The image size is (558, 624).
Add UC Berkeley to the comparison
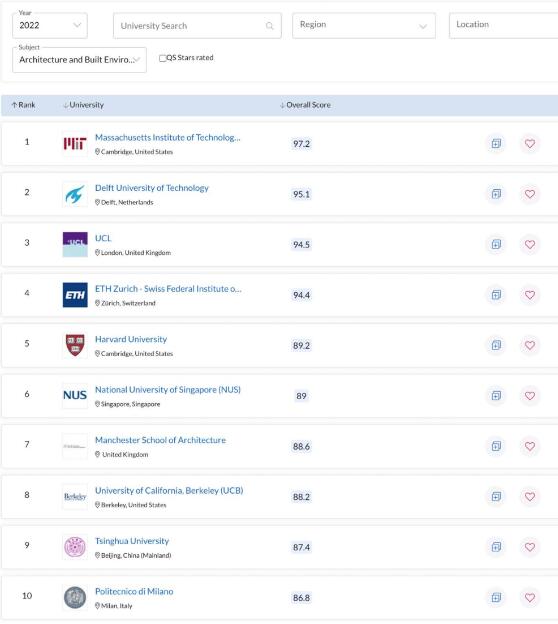click(496, 497)
